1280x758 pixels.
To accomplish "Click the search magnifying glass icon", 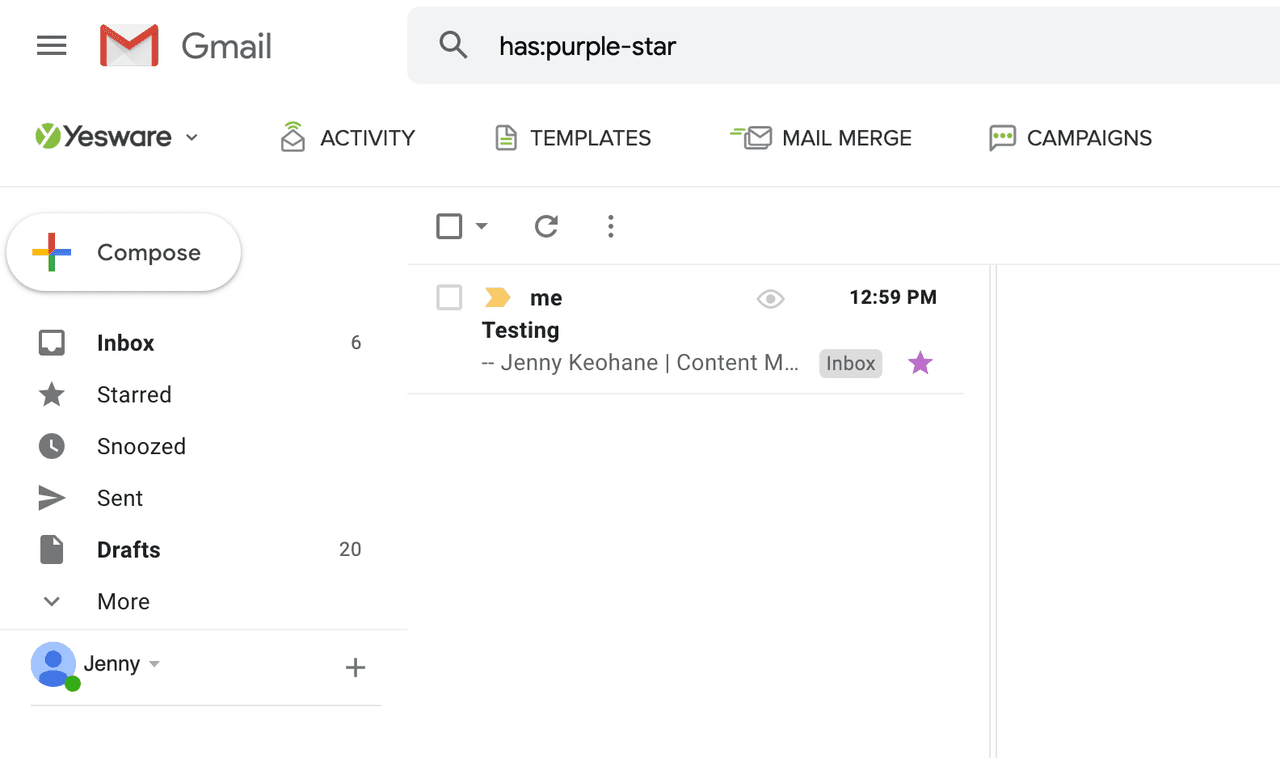I will point(453,45).
